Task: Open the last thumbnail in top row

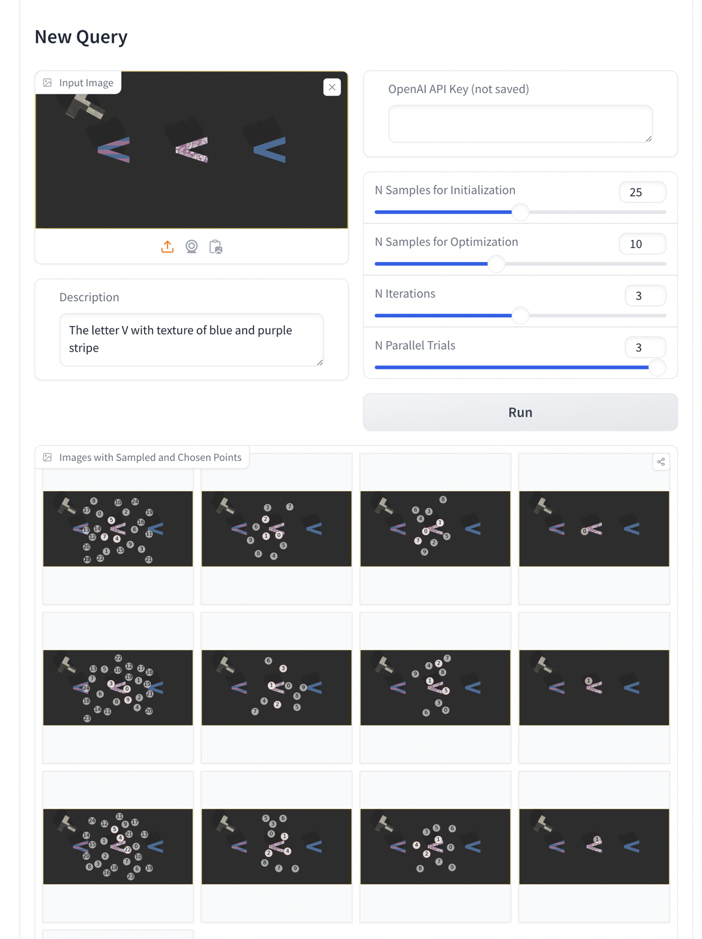Action: click(x=594, y=529)
